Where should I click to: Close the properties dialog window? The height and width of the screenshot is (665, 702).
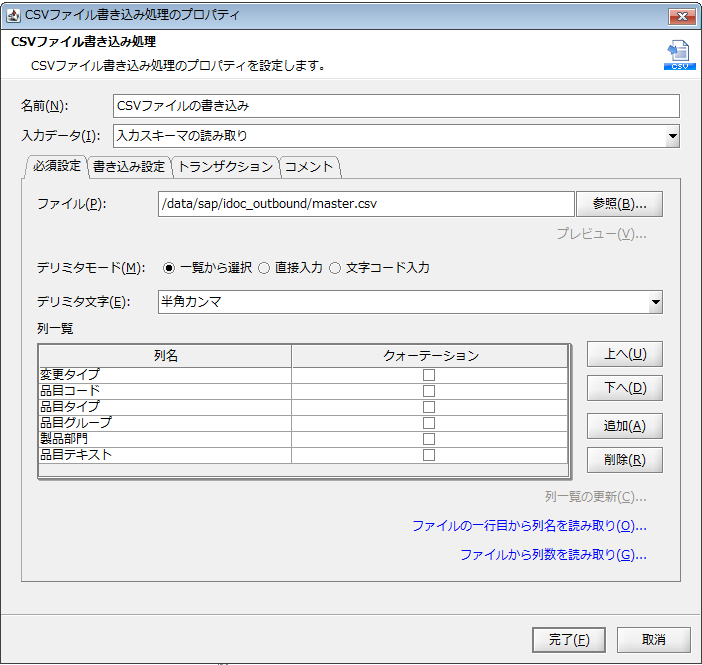681,17
